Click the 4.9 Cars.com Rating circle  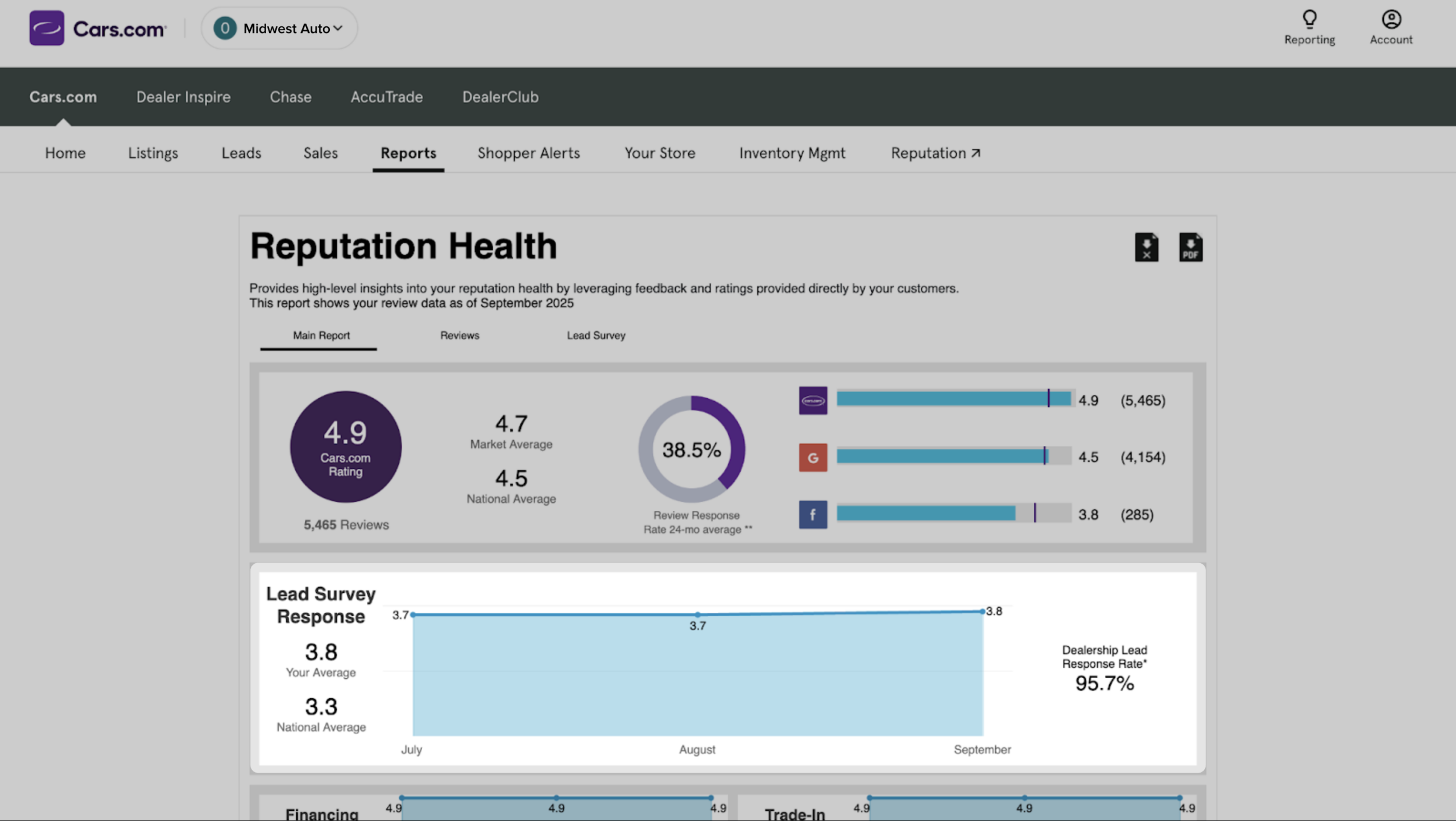346,447
